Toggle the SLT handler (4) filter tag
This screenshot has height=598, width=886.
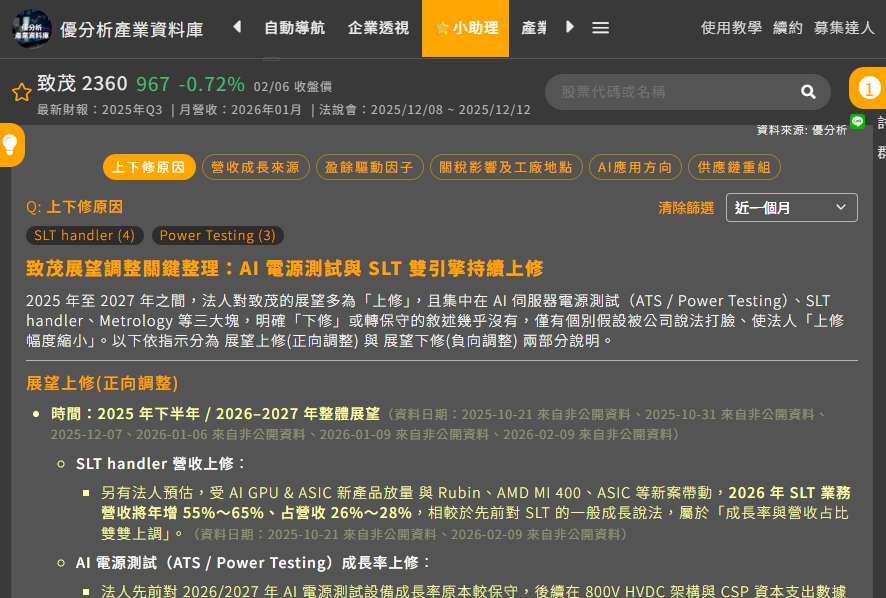[x=84, y=236]
